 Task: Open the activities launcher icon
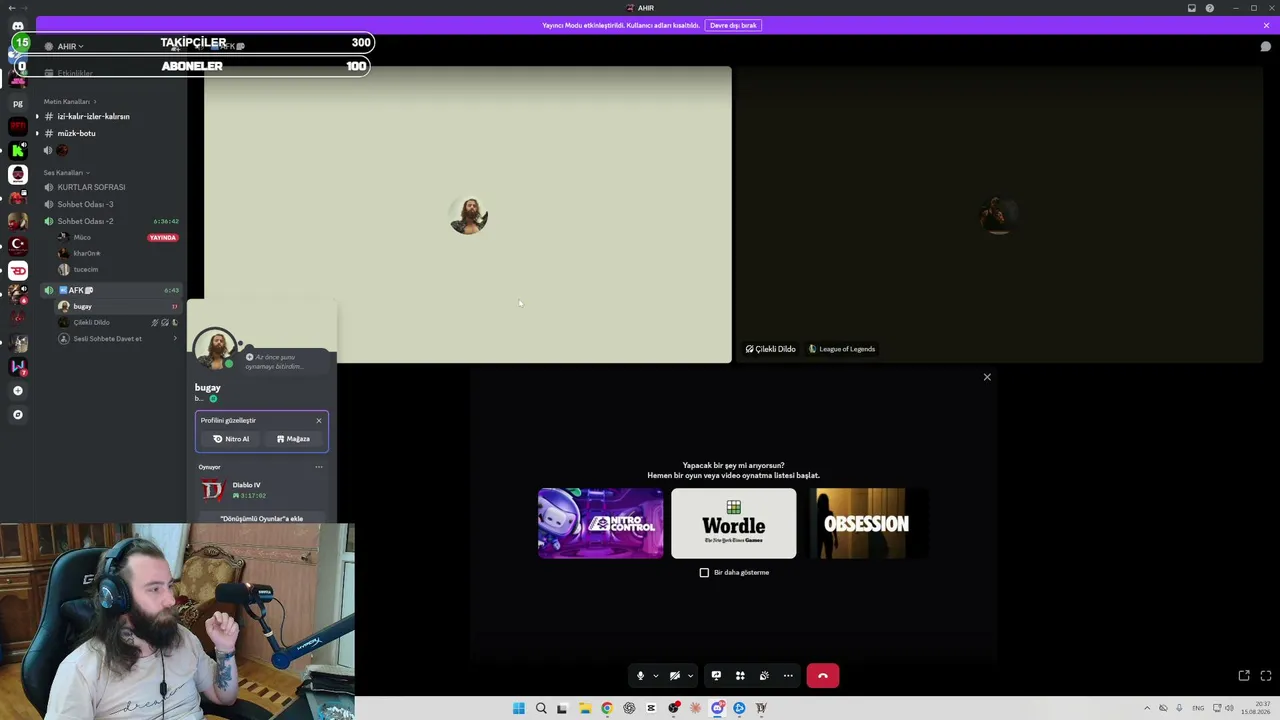(x=740, y=676)
